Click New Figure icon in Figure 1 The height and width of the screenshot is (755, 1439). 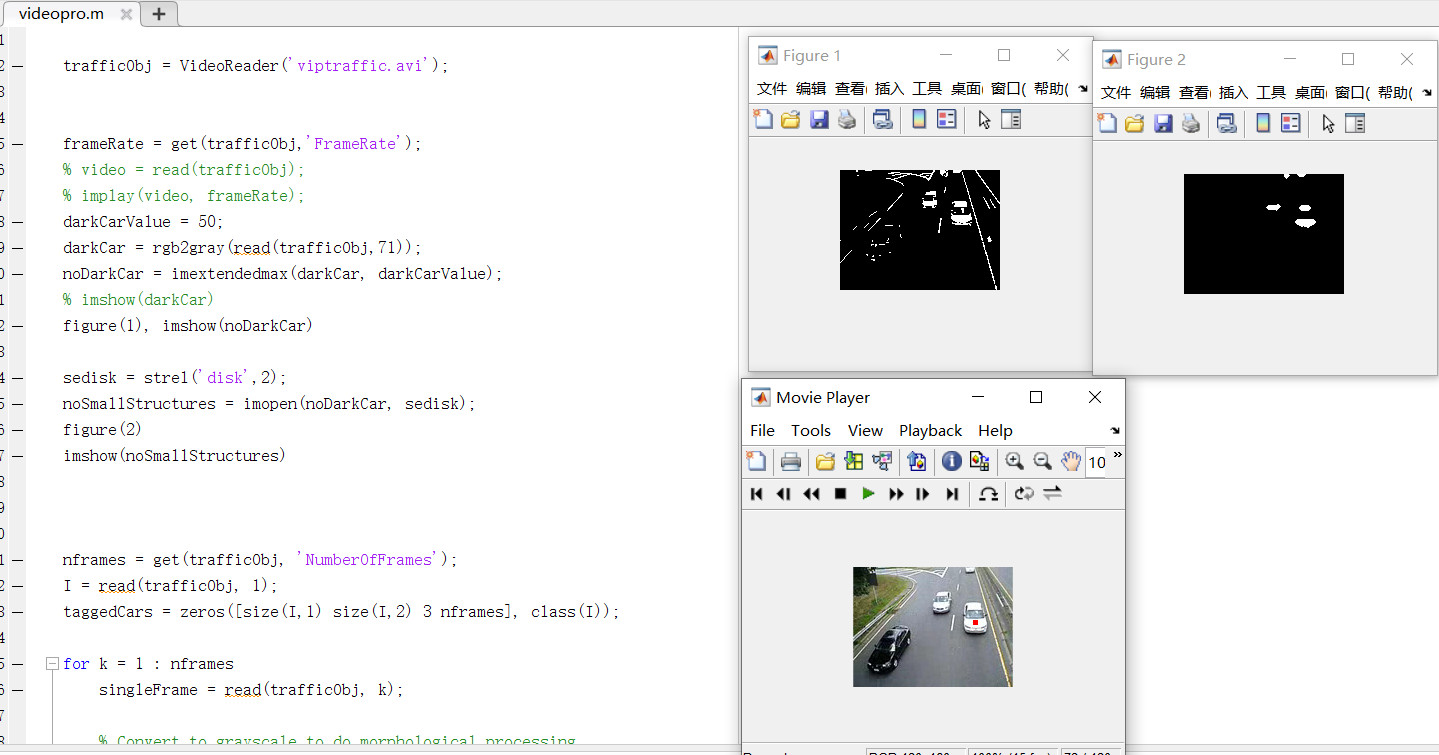pyautogui.click(x=763, y=120)
